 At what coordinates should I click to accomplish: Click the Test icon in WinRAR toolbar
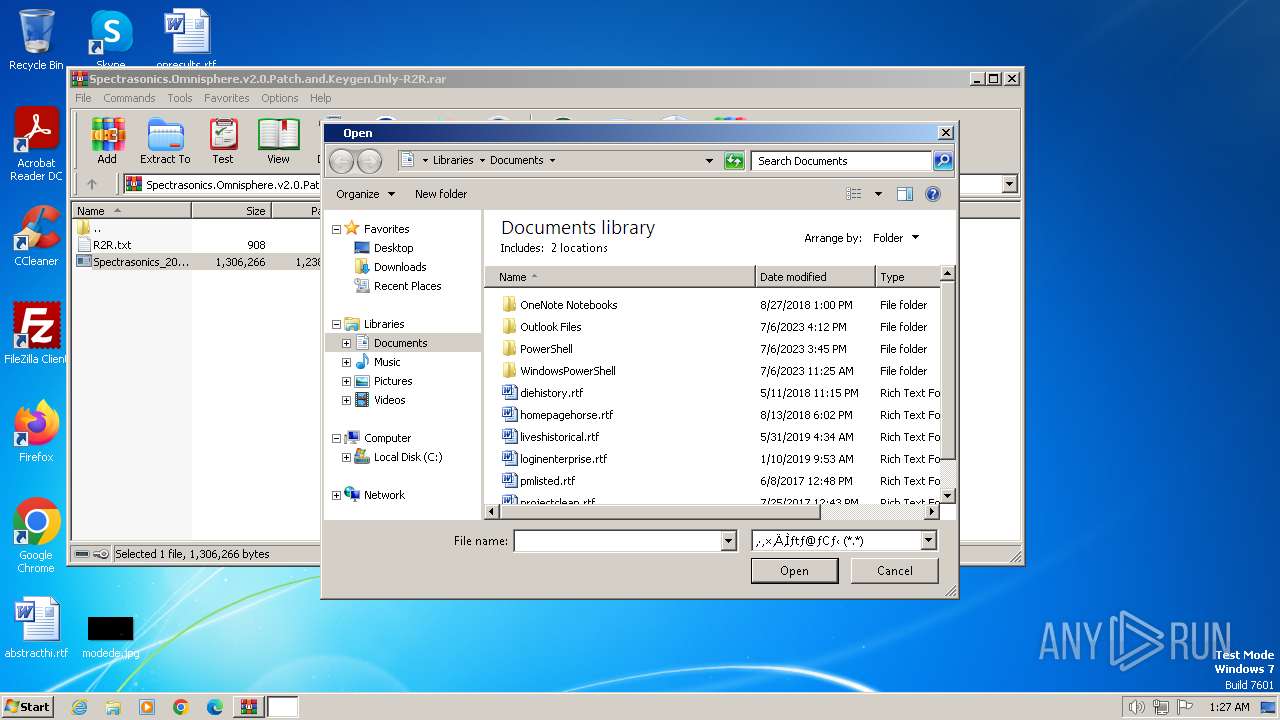tap(223, 141)
